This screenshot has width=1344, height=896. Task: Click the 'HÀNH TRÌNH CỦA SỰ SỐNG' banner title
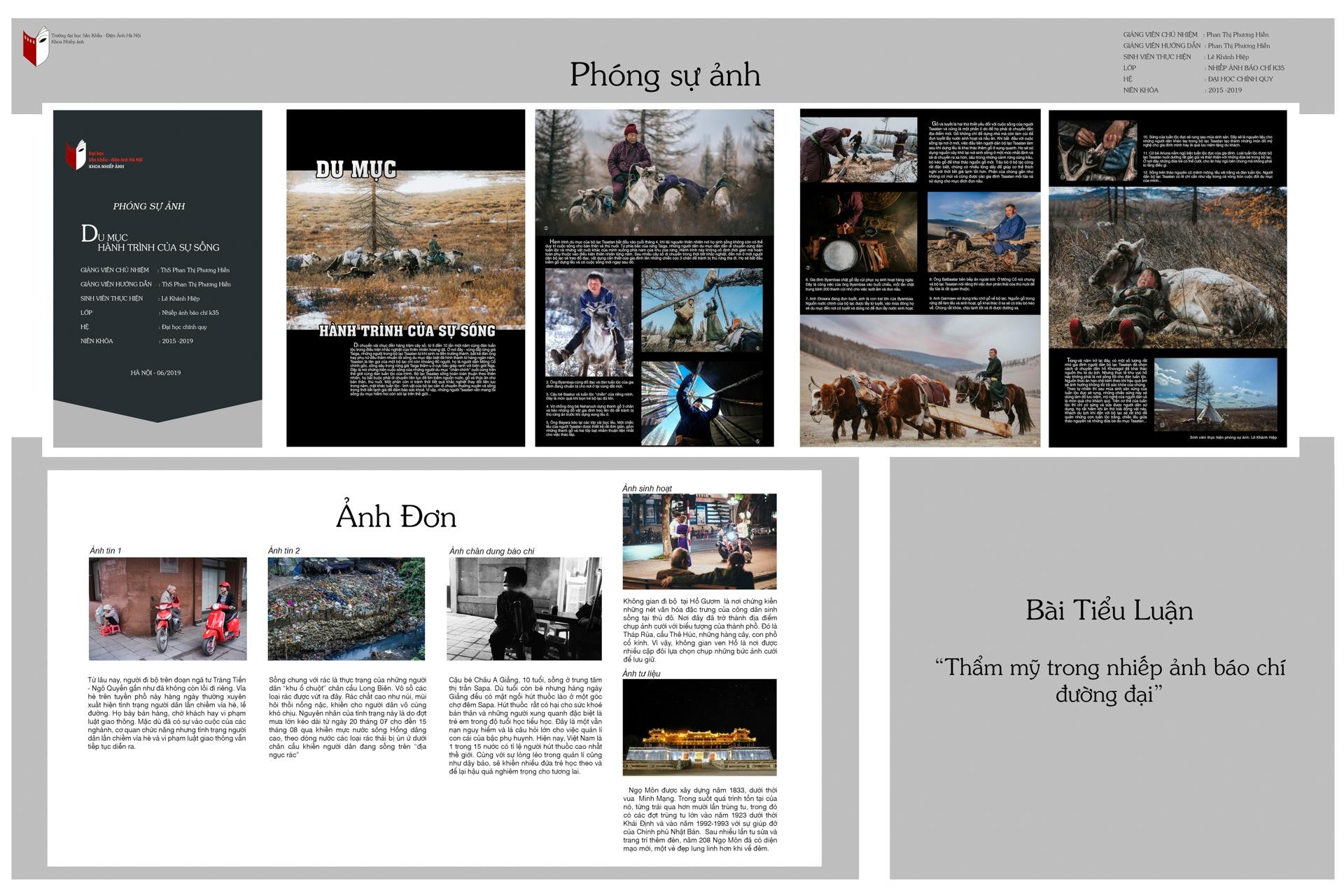(x=407, y=330)
